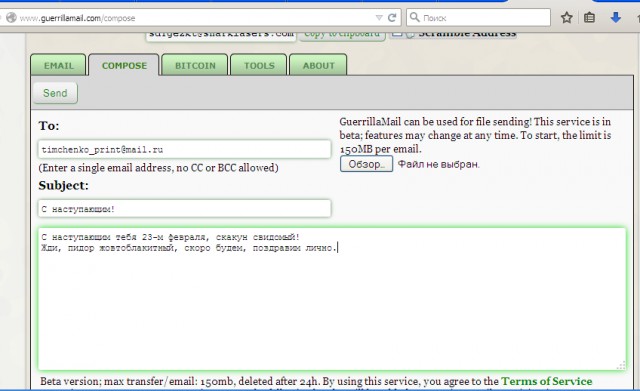Open the URL history dropdown arrow

tap(379, 18)
